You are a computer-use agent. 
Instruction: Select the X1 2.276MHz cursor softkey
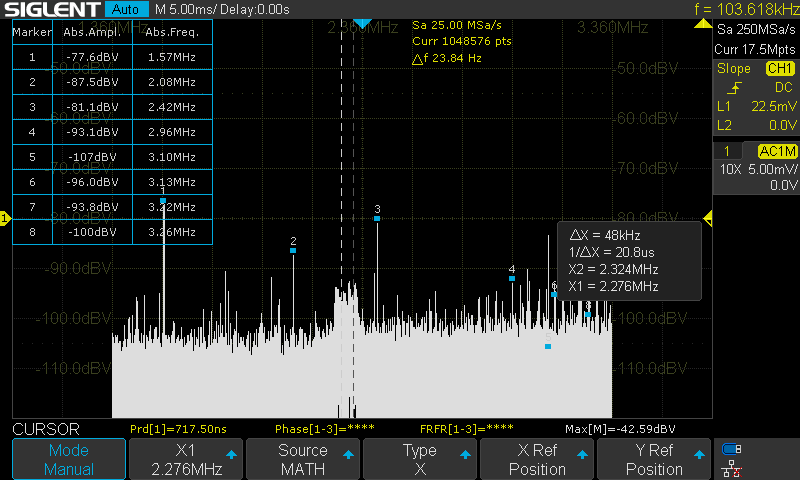tap(186, 459)
